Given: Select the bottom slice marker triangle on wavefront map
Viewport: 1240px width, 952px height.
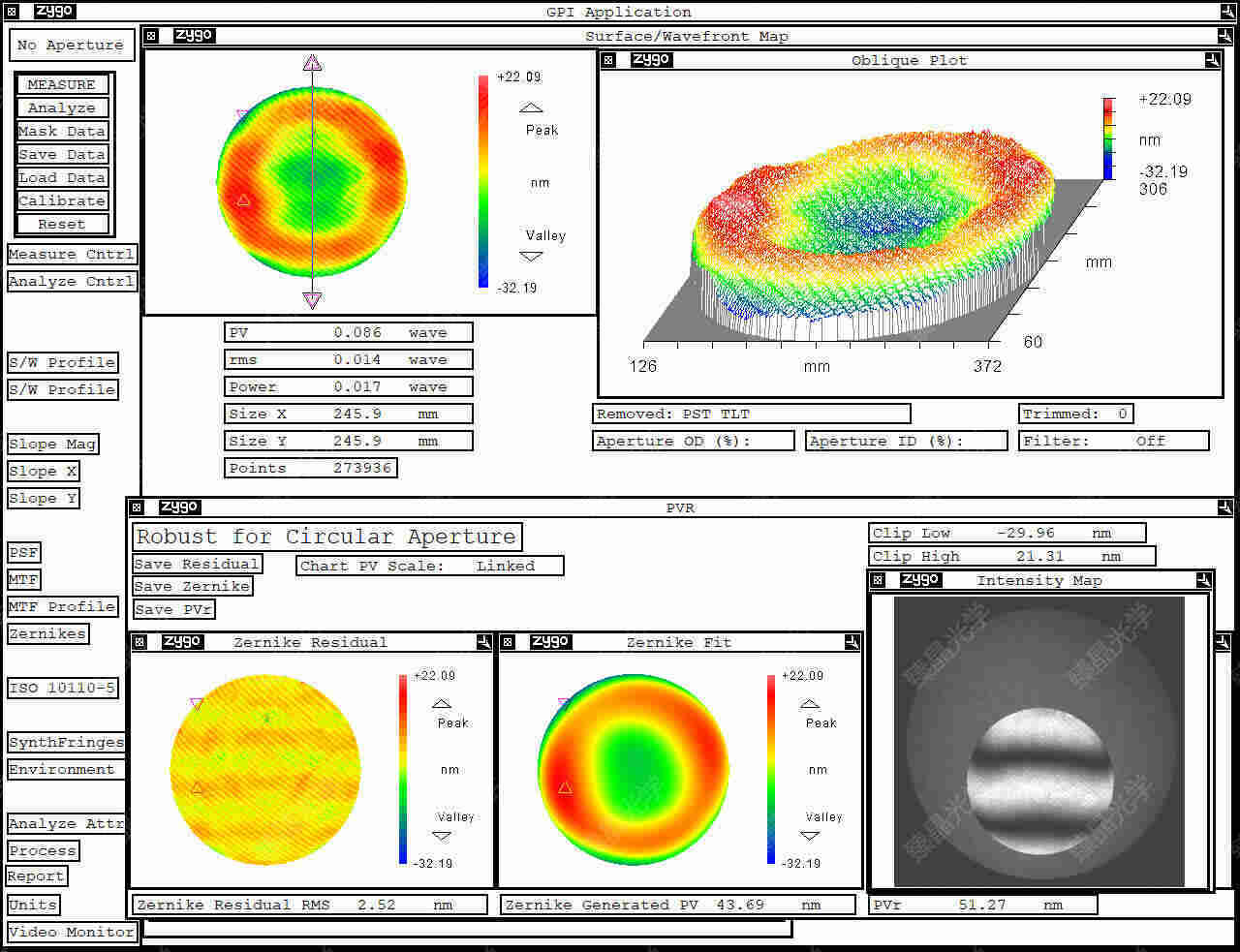Looking at the screenshot, I should click(x=312, y=299).
